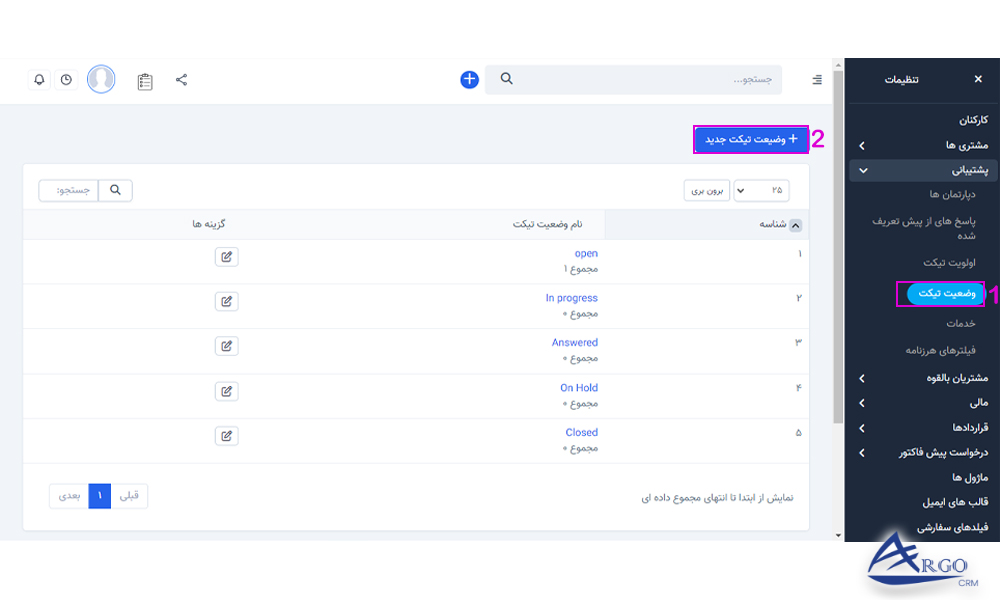Click the edit icon for In progress status
This screenshot has height=600, width=1000.
click(226, 302)
